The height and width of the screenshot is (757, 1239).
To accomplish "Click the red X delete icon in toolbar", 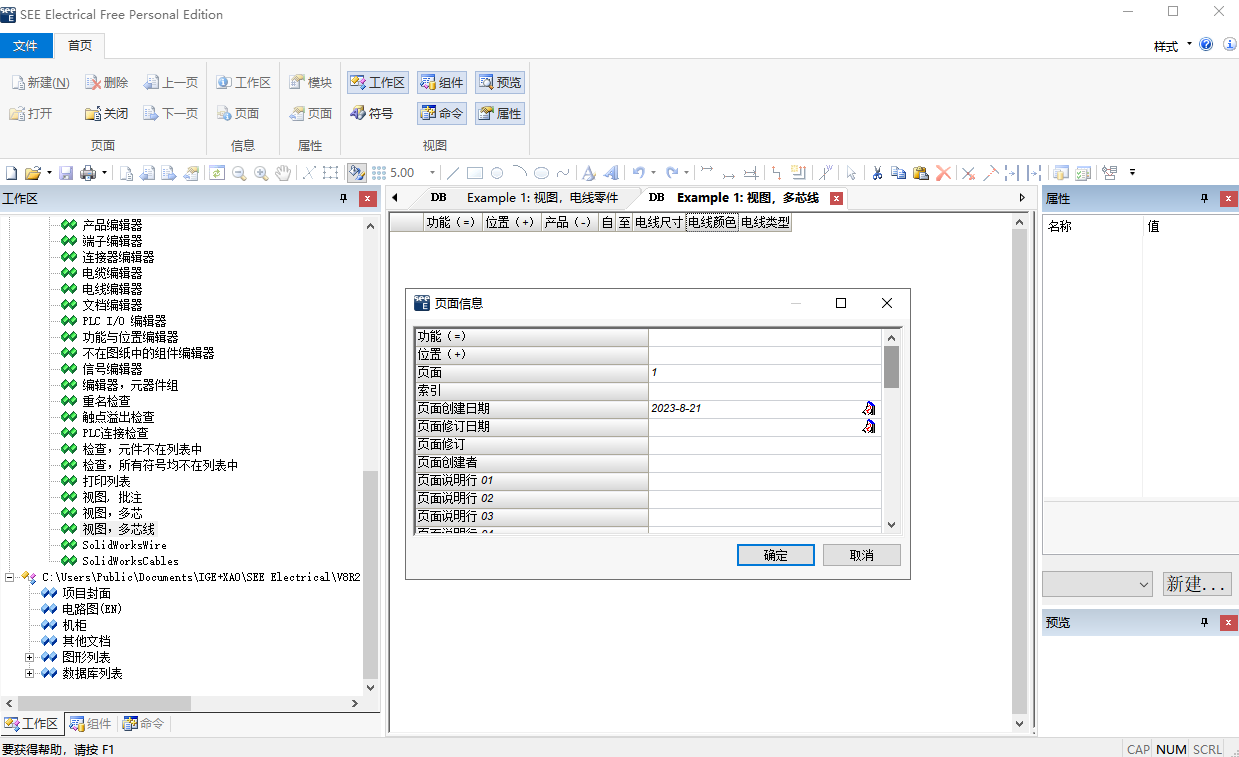I will pos(943,173).
